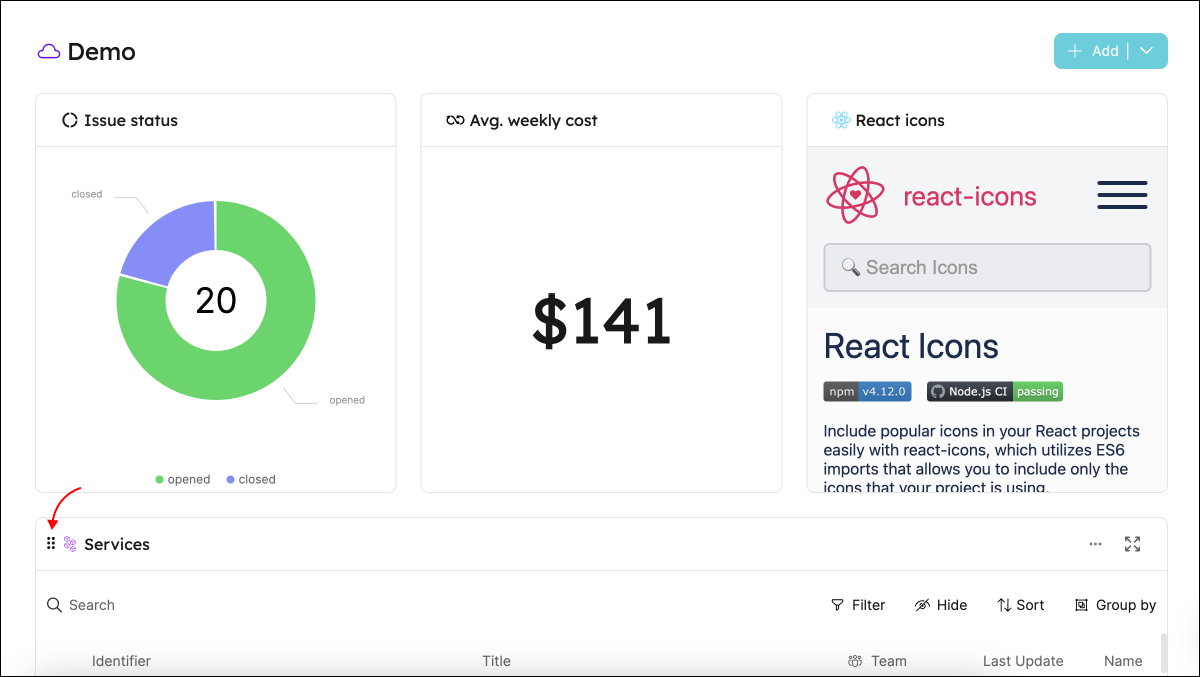
Task: Open the Hide columns option
Action: pos(941,605)
